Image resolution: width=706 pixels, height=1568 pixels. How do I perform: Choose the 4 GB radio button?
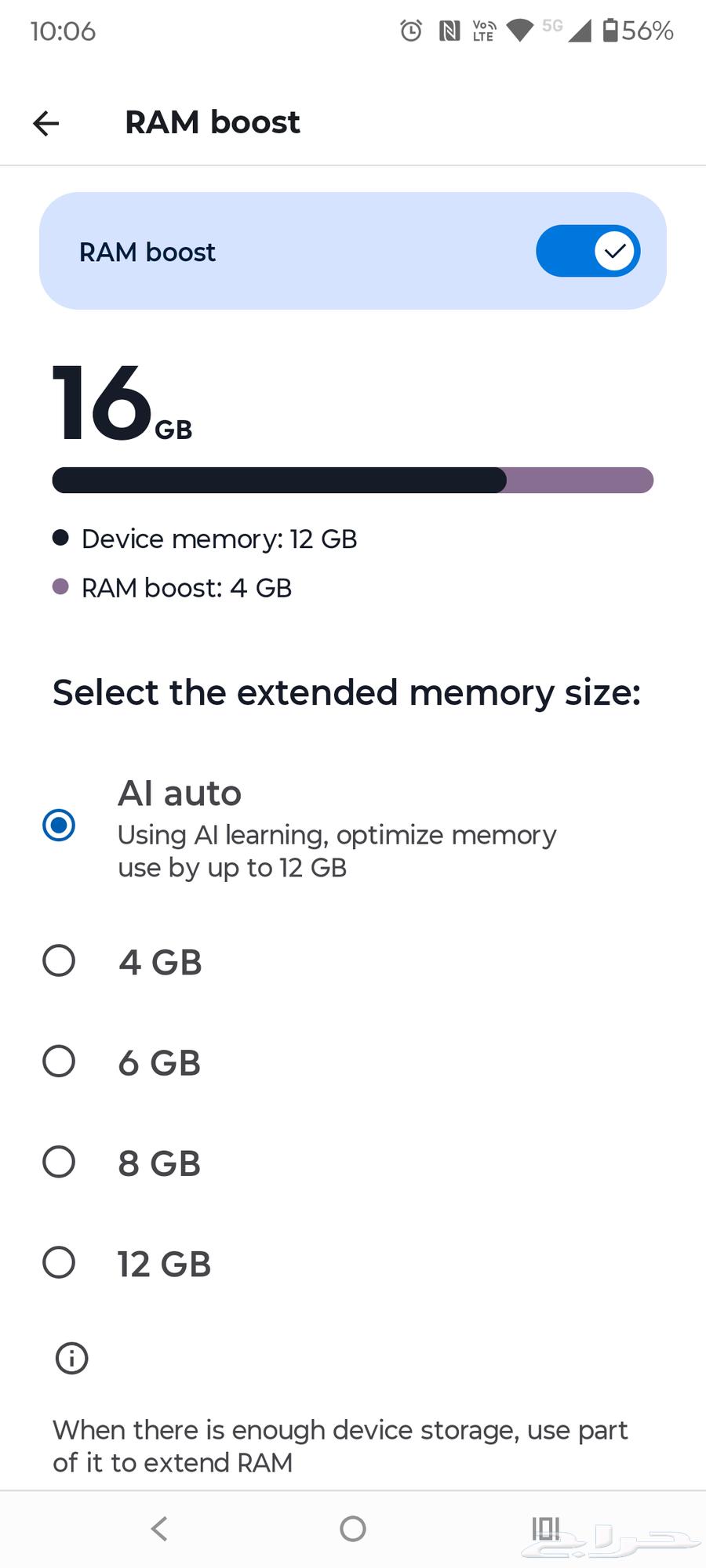click(59, 961)
